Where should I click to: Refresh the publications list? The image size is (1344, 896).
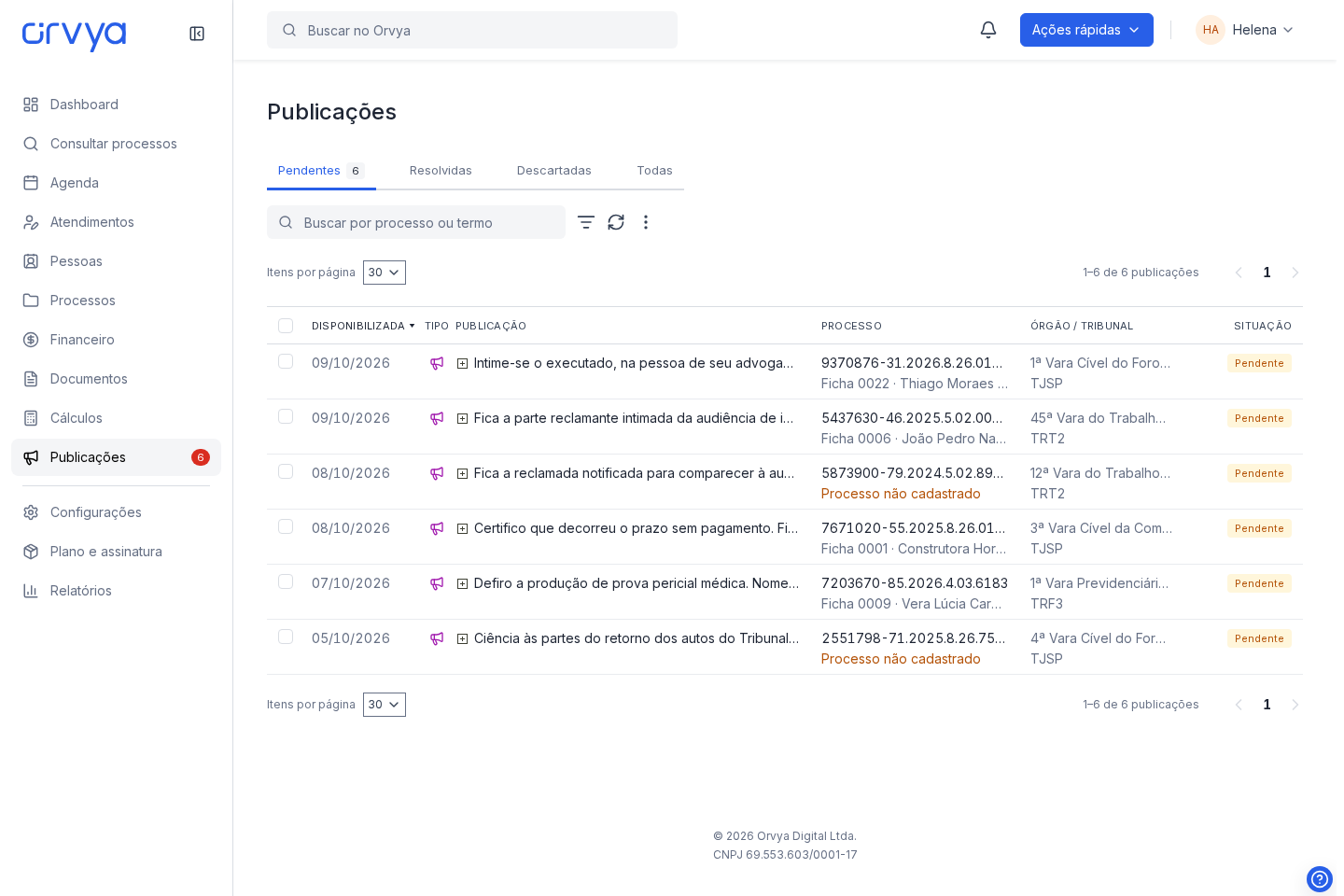[616, 222]
